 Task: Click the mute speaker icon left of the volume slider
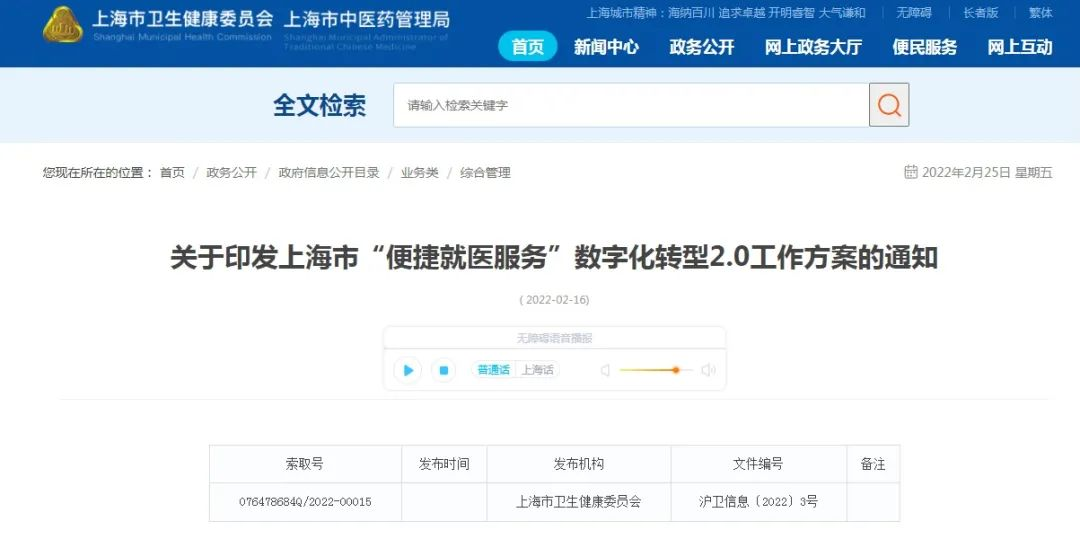(605, 370)
